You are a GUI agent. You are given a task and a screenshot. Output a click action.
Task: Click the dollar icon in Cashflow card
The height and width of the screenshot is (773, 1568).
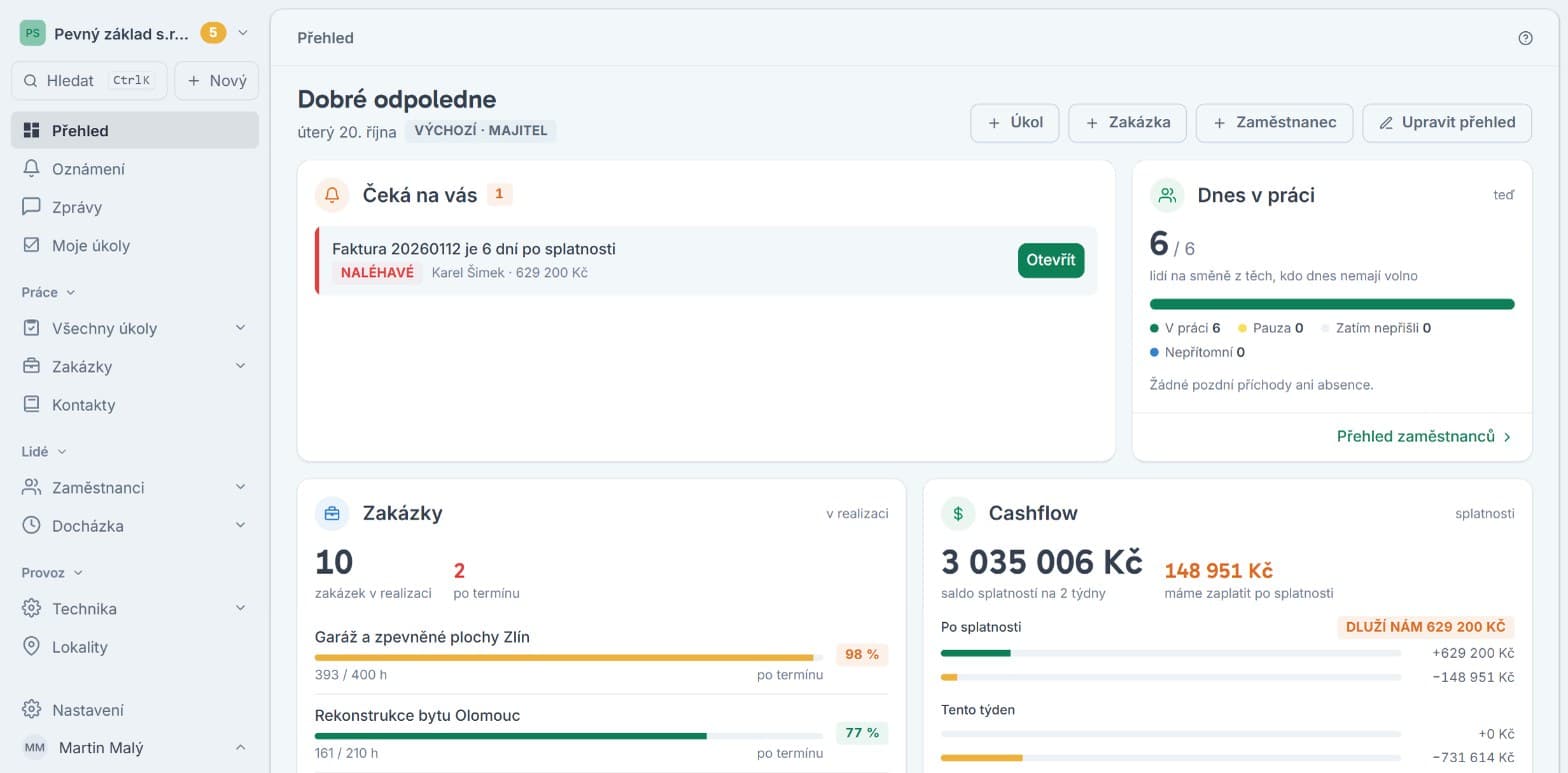[x=958, y=513]
